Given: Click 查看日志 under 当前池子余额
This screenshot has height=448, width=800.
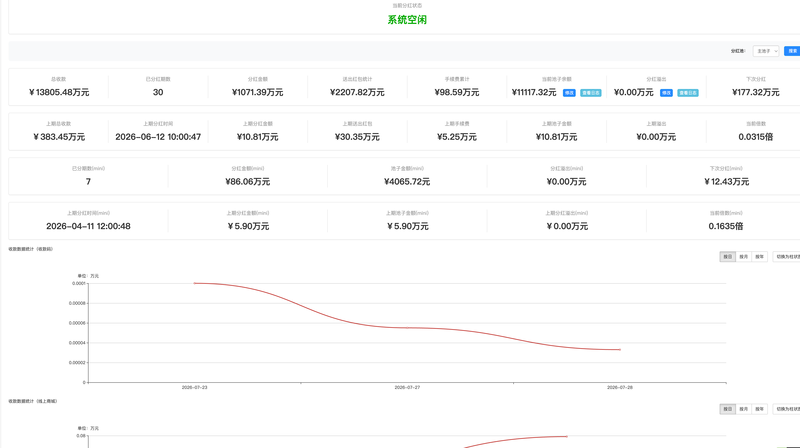Looking at the screenshot, I should coord(591,93).
